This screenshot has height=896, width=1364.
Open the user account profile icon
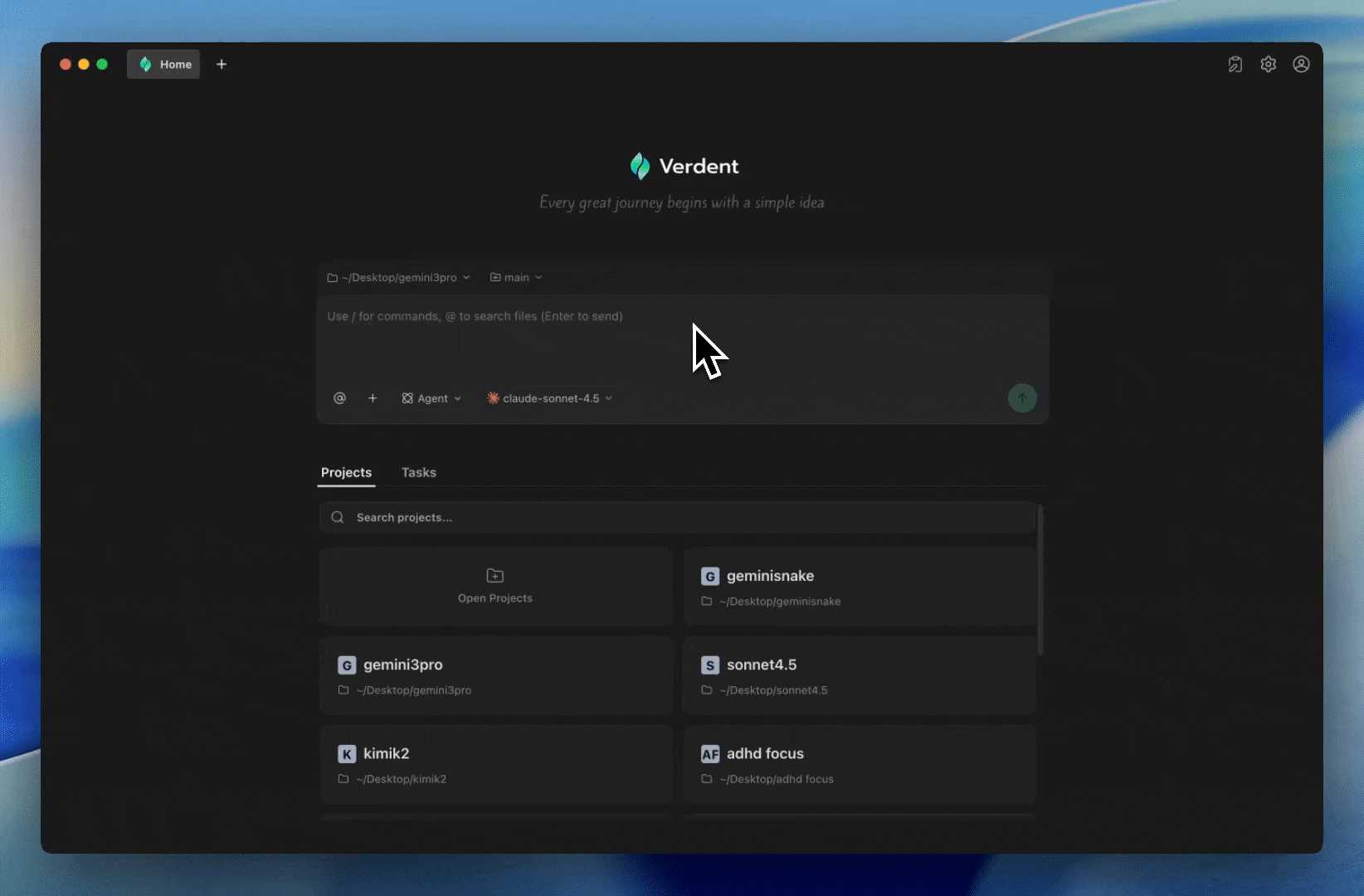click(1301, 64)
